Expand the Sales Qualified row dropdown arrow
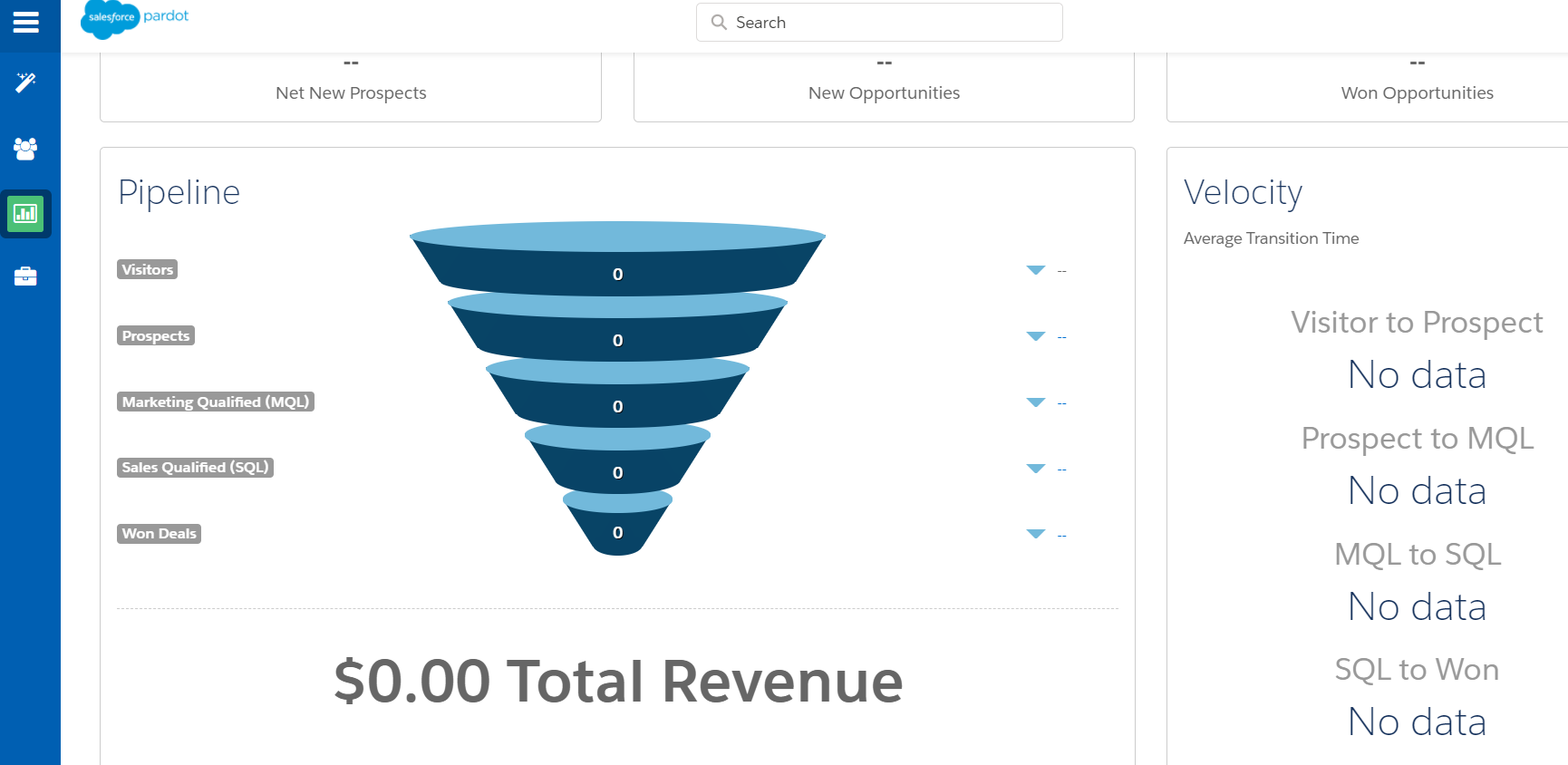The height and width of the screenshot is (765, 1568). pos(1036,469)
